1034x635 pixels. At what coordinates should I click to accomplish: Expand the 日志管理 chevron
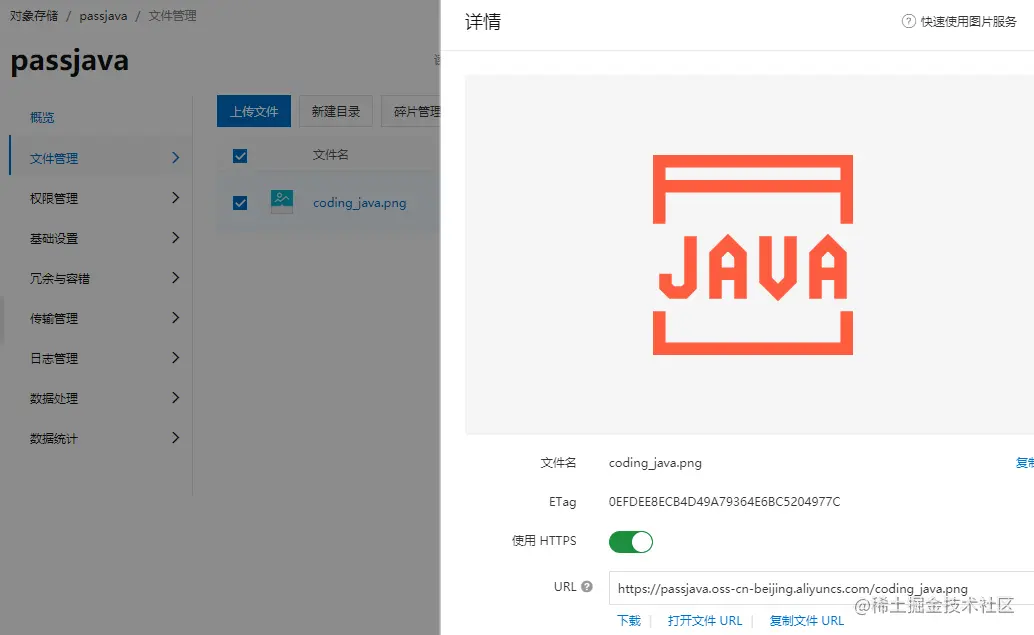coord(175,358)
